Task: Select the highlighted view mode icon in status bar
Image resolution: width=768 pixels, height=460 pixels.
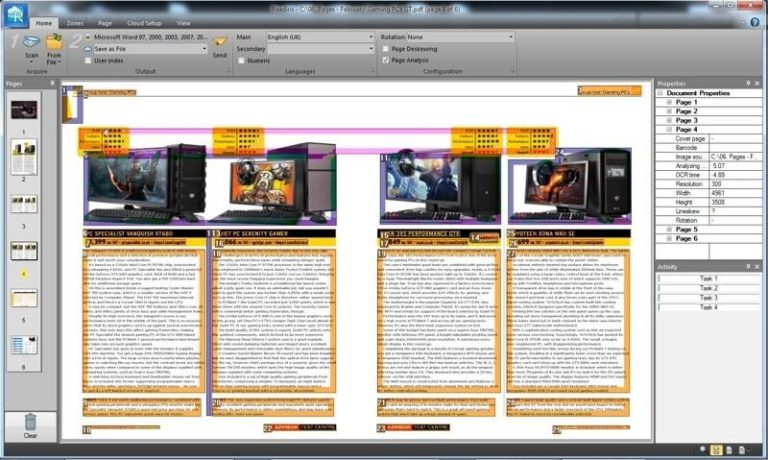Action: tap(717, 450)
